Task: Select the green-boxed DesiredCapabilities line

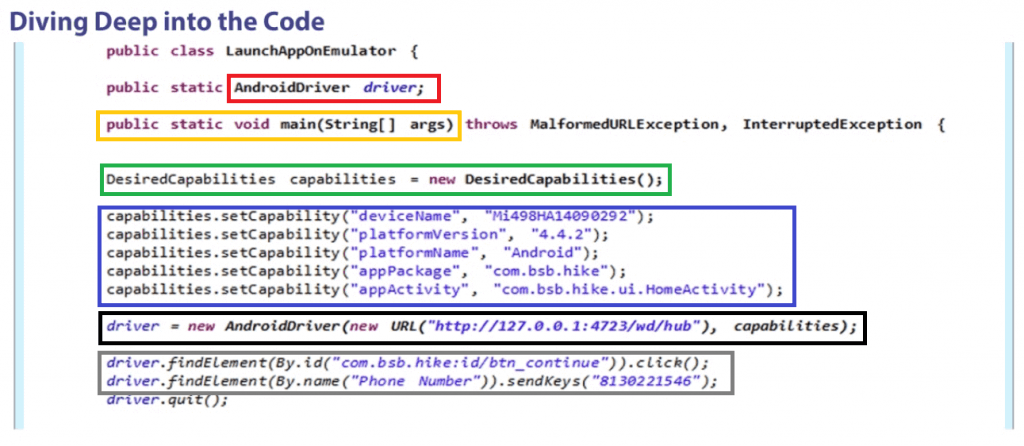Action: 385,180
